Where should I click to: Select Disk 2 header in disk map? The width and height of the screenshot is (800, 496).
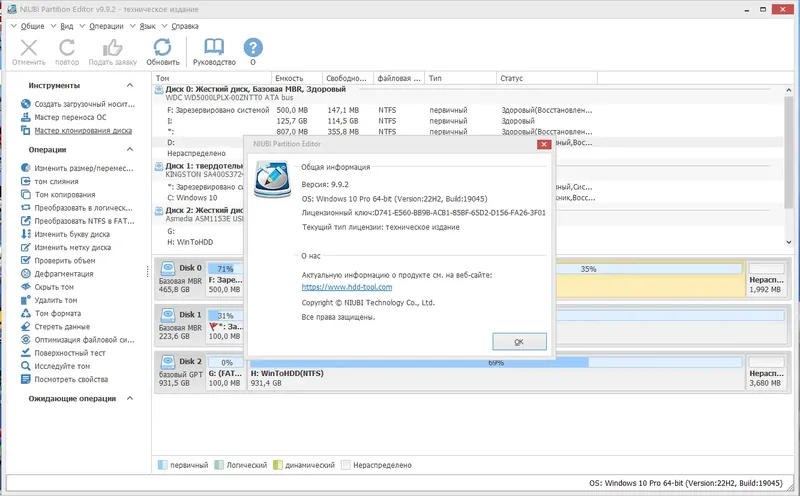(x=180, y=371)
